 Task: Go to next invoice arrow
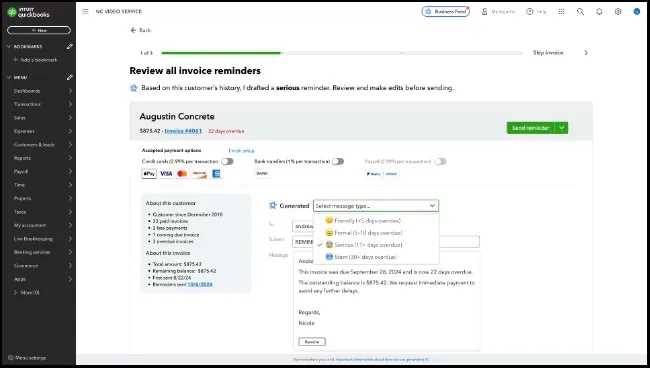[586, 53]
